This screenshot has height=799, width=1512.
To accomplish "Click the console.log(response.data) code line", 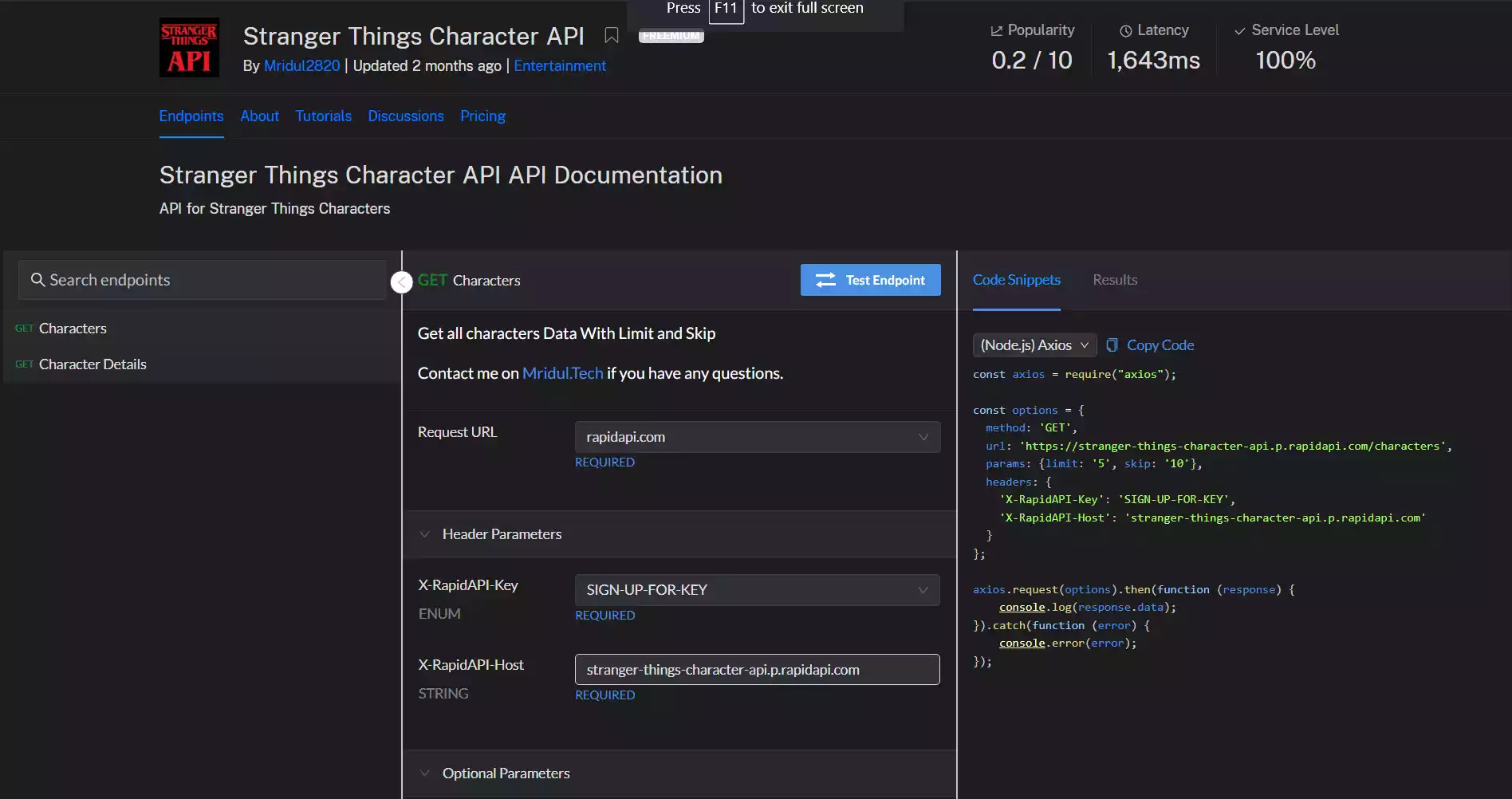I will (x=1088, y=607).
